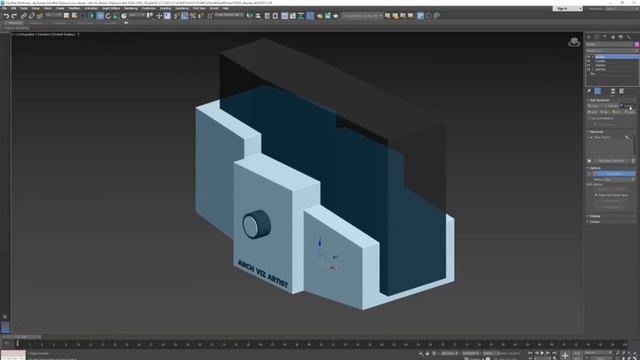
Task: Open the reference coordinate system dropdown
Action: coord(137,16)
